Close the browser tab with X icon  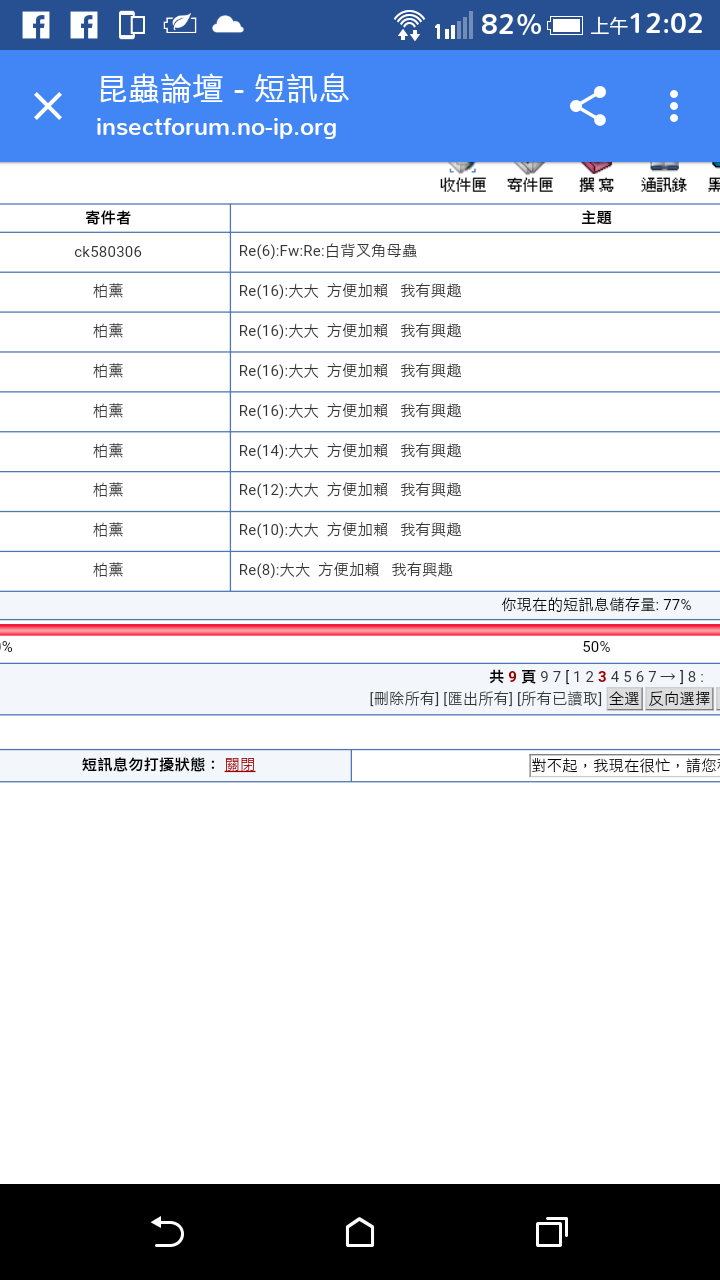(x=48, y=106)
